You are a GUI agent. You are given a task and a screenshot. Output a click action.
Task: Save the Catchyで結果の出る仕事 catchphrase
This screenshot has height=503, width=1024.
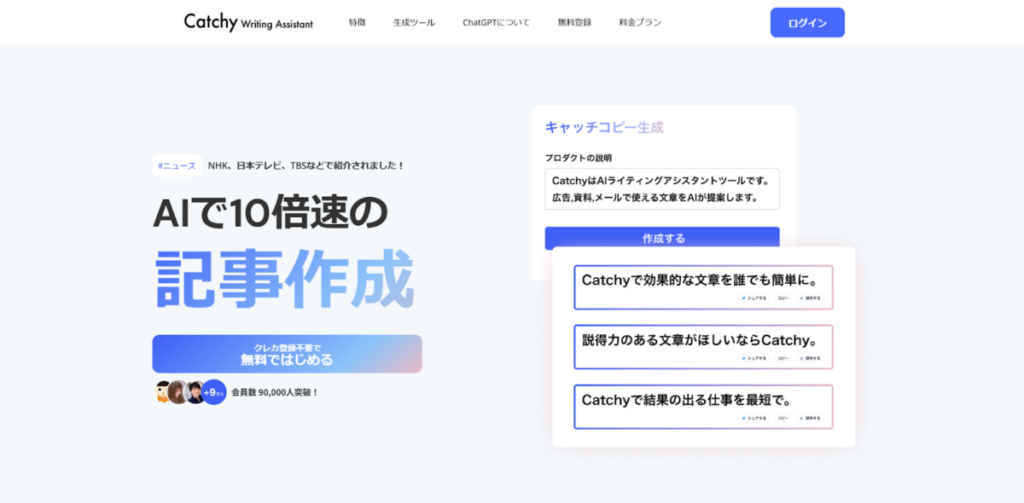click(x=810, y=417)
